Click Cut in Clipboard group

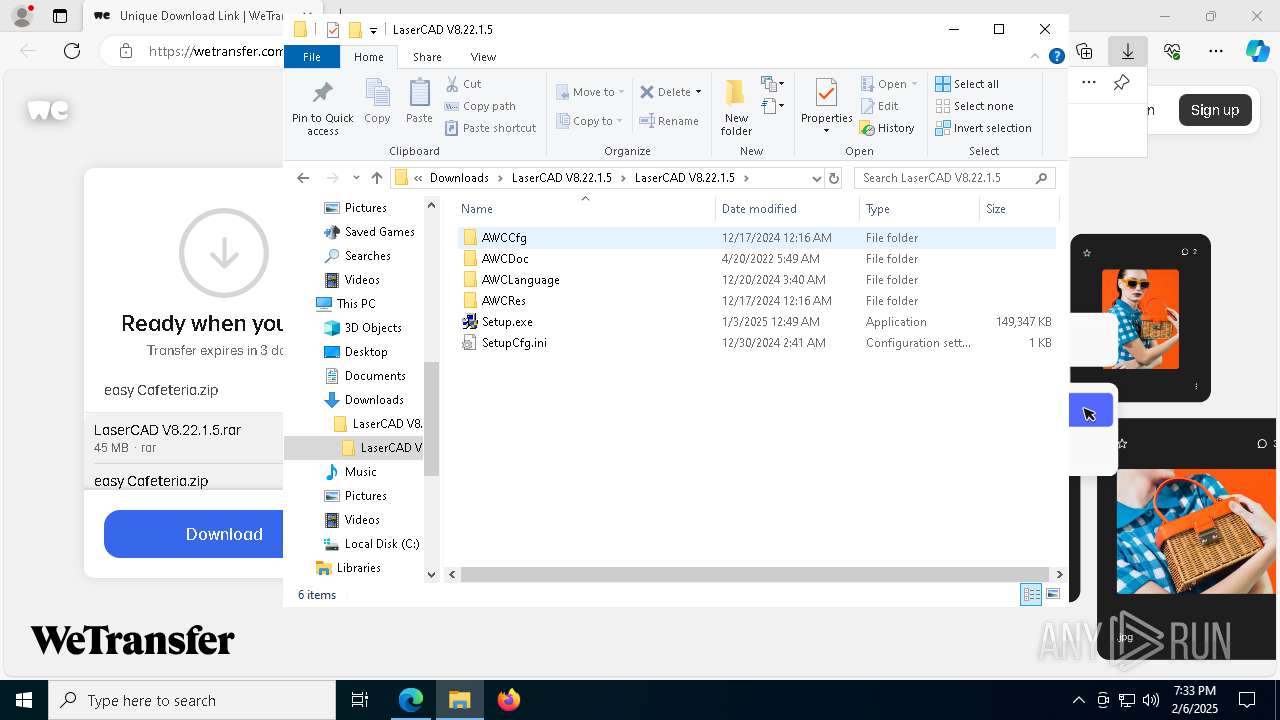463,84
